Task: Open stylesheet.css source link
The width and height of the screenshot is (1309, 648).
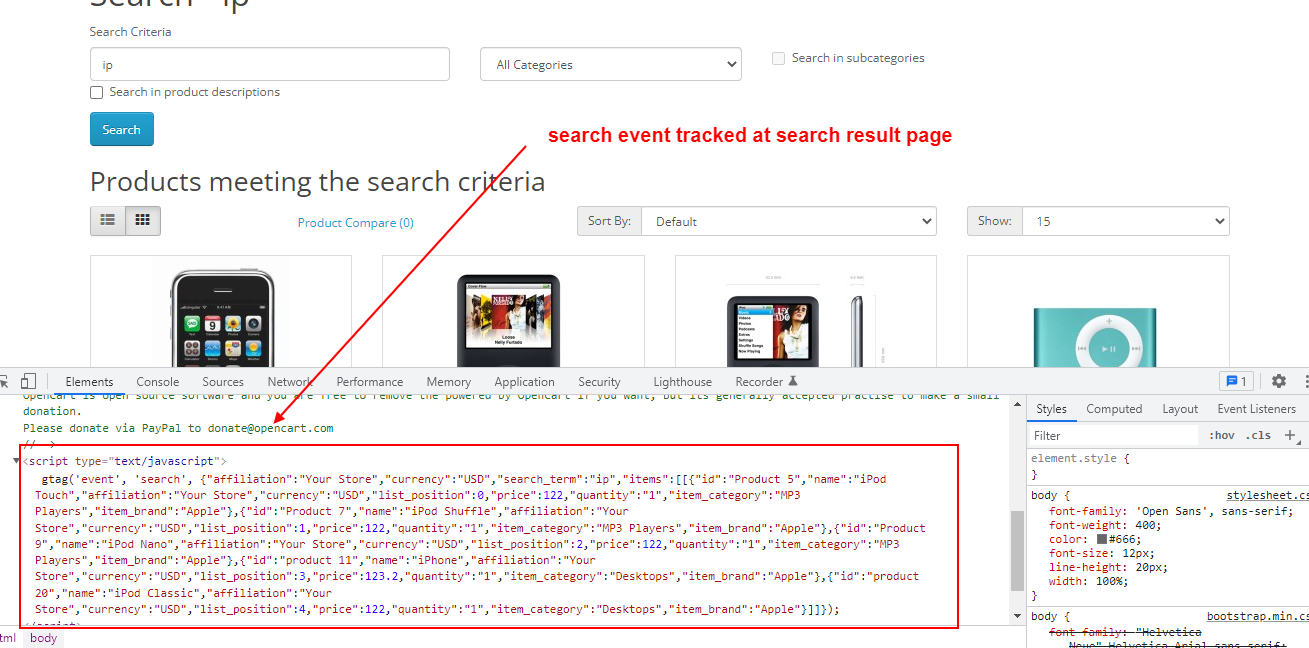Action: 1267,495
